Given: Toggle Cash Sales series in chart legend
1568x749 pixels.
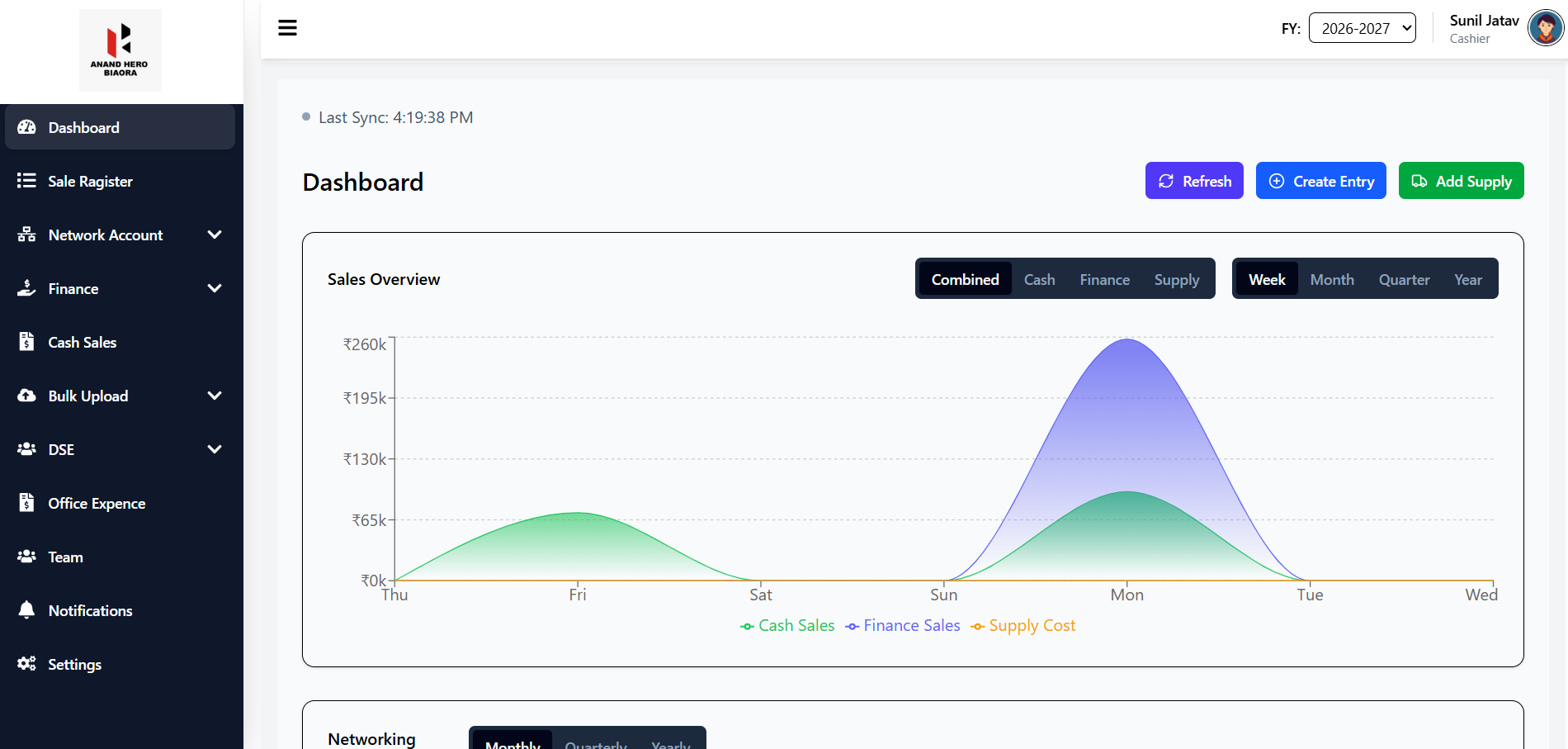Looking at the screenshot, I should point(787,626).
